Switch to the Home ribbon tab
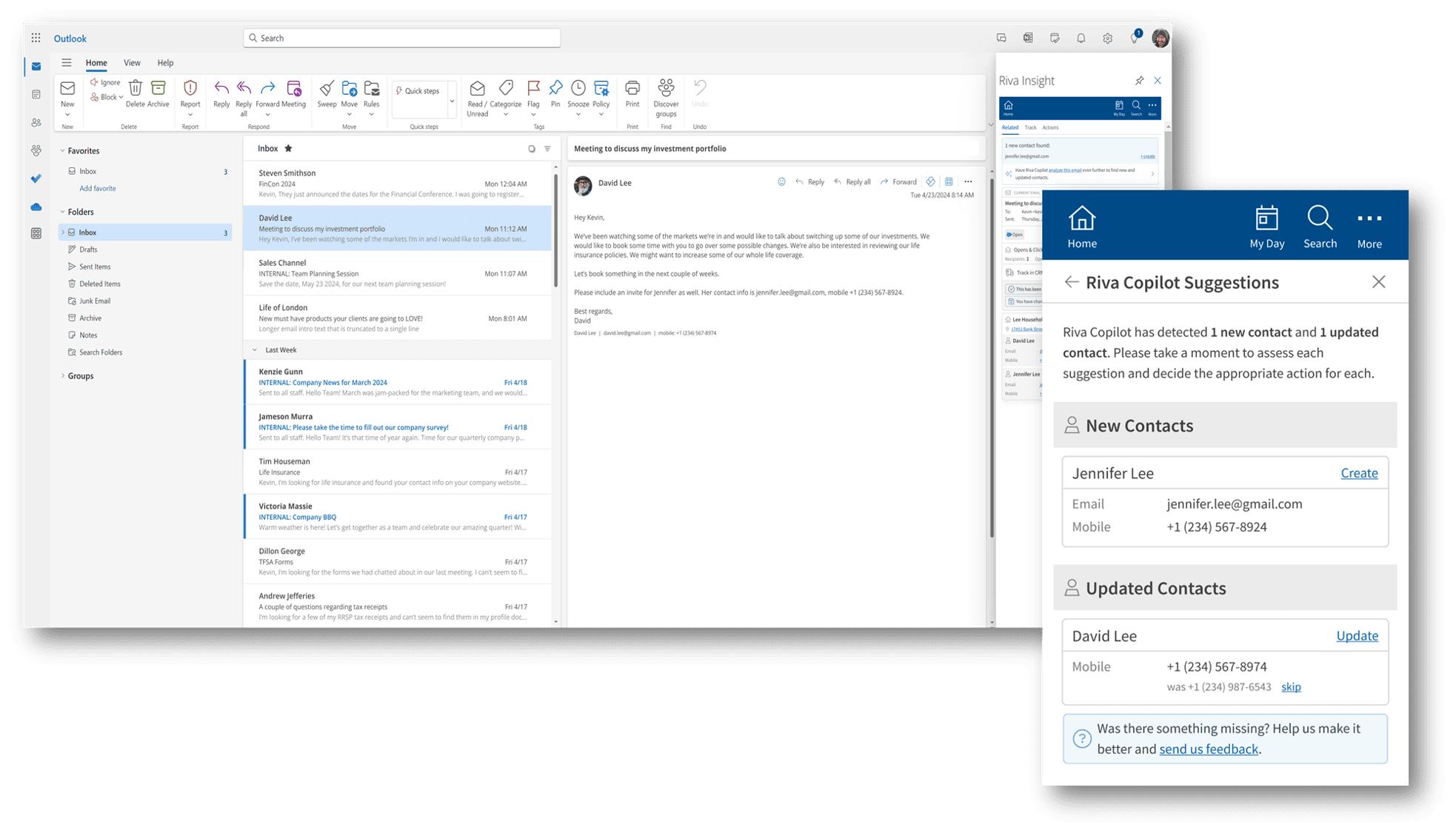This screenshot has height=833, width=1456. (x=96, y=63)
